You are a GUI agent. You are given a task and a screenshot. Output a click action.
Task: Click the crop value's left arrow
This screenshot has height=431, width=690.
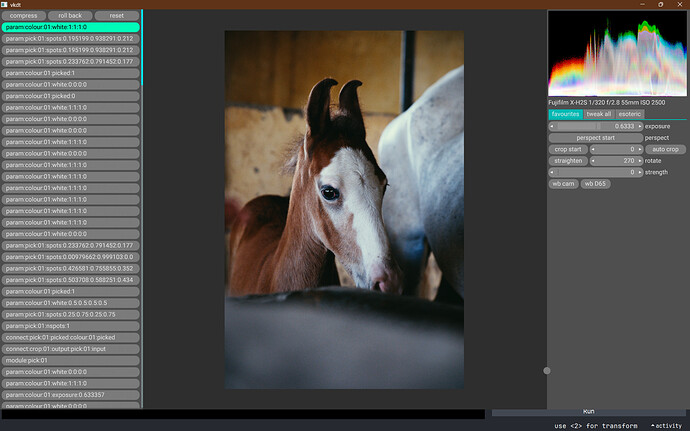(x=595, y=149)
